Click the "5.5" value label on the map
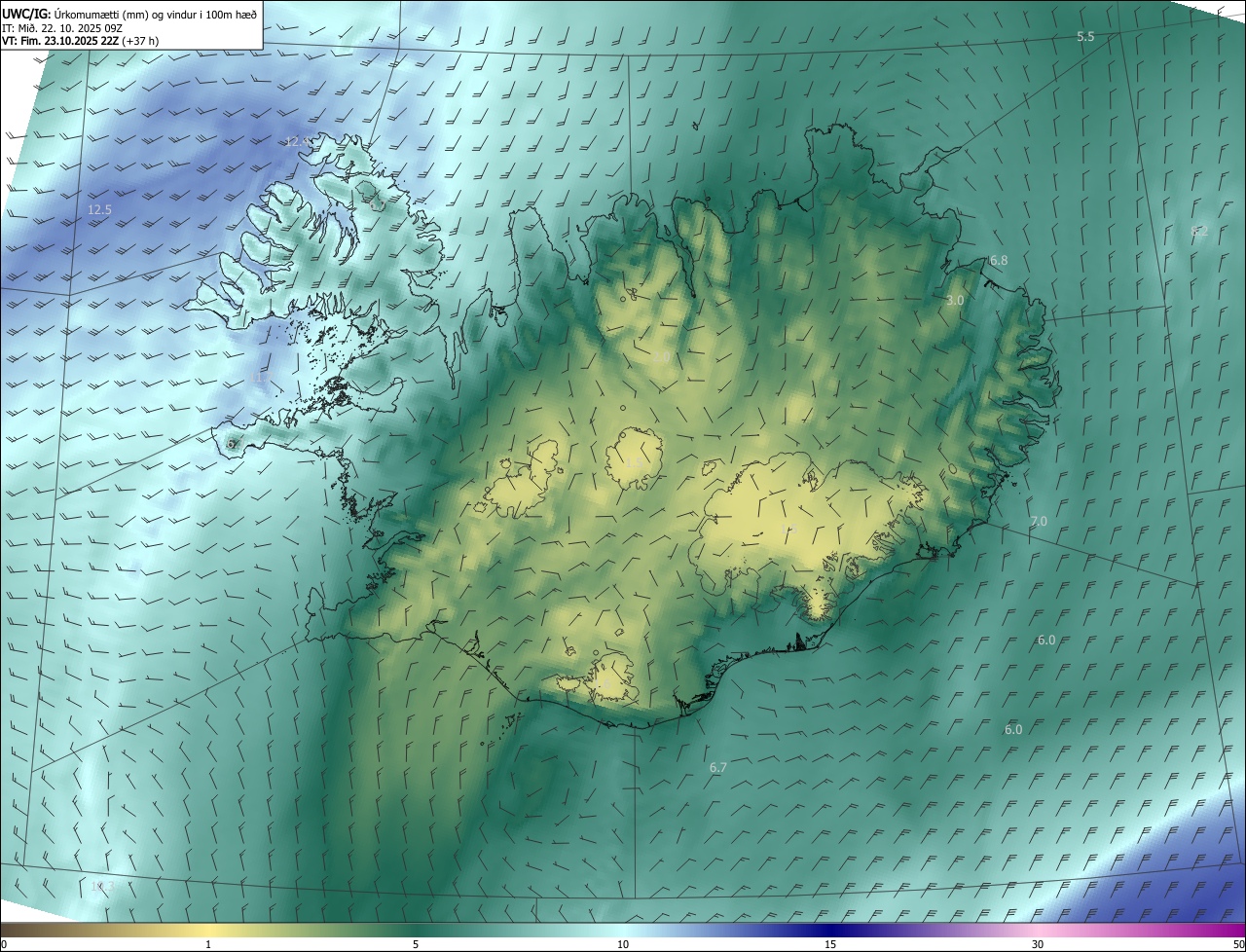Screen dimensions: 1246x952 [x=1085, y=36]
